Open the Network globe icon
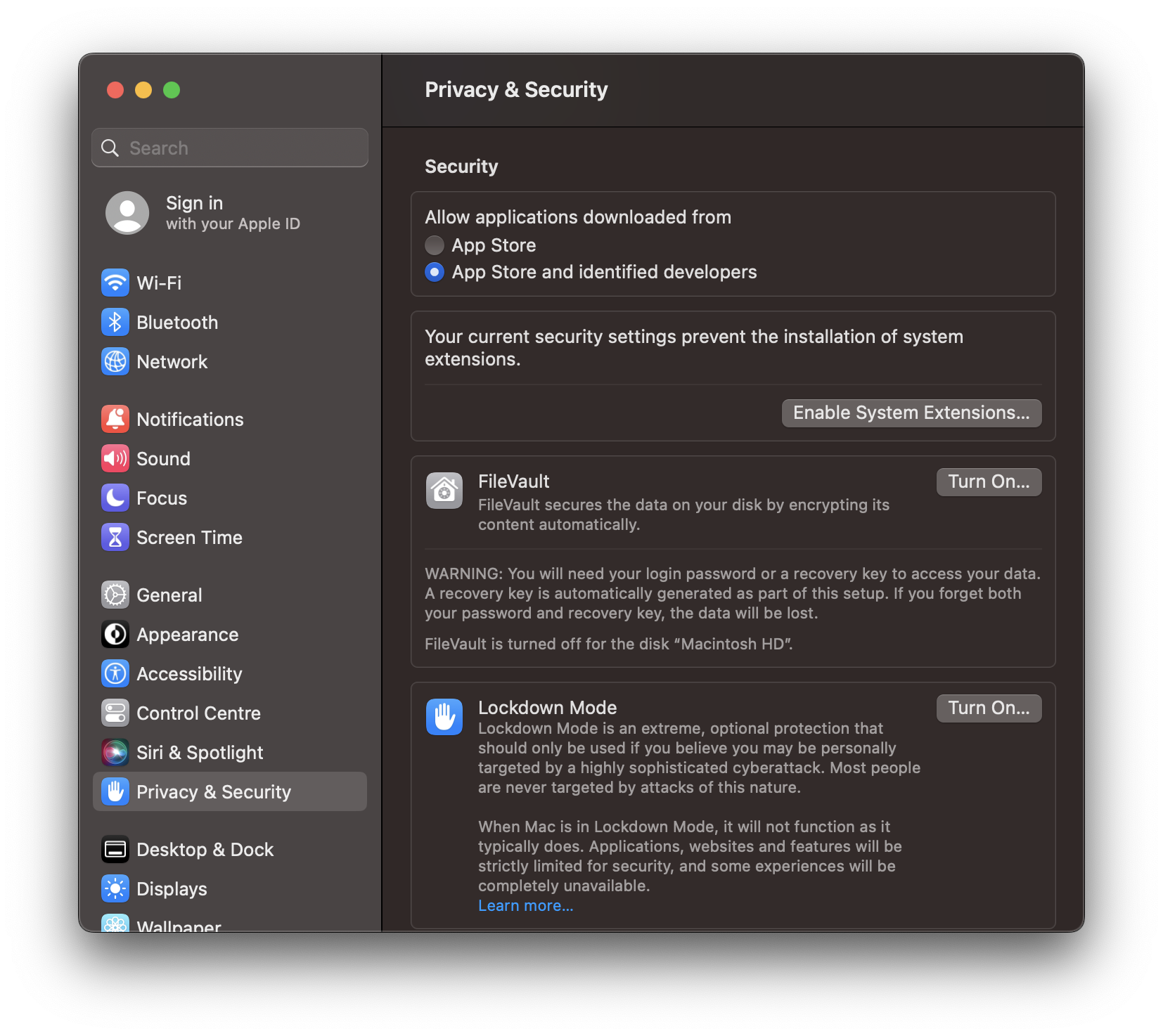The image size is (1163, 1036). tap(115, 362)
